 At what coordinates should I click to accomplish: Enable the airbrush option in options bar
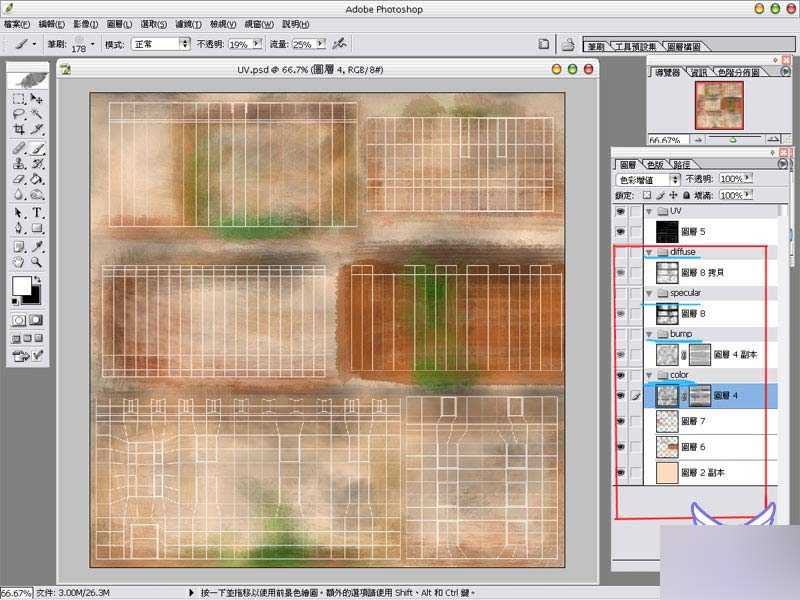(x=339, y=44)
